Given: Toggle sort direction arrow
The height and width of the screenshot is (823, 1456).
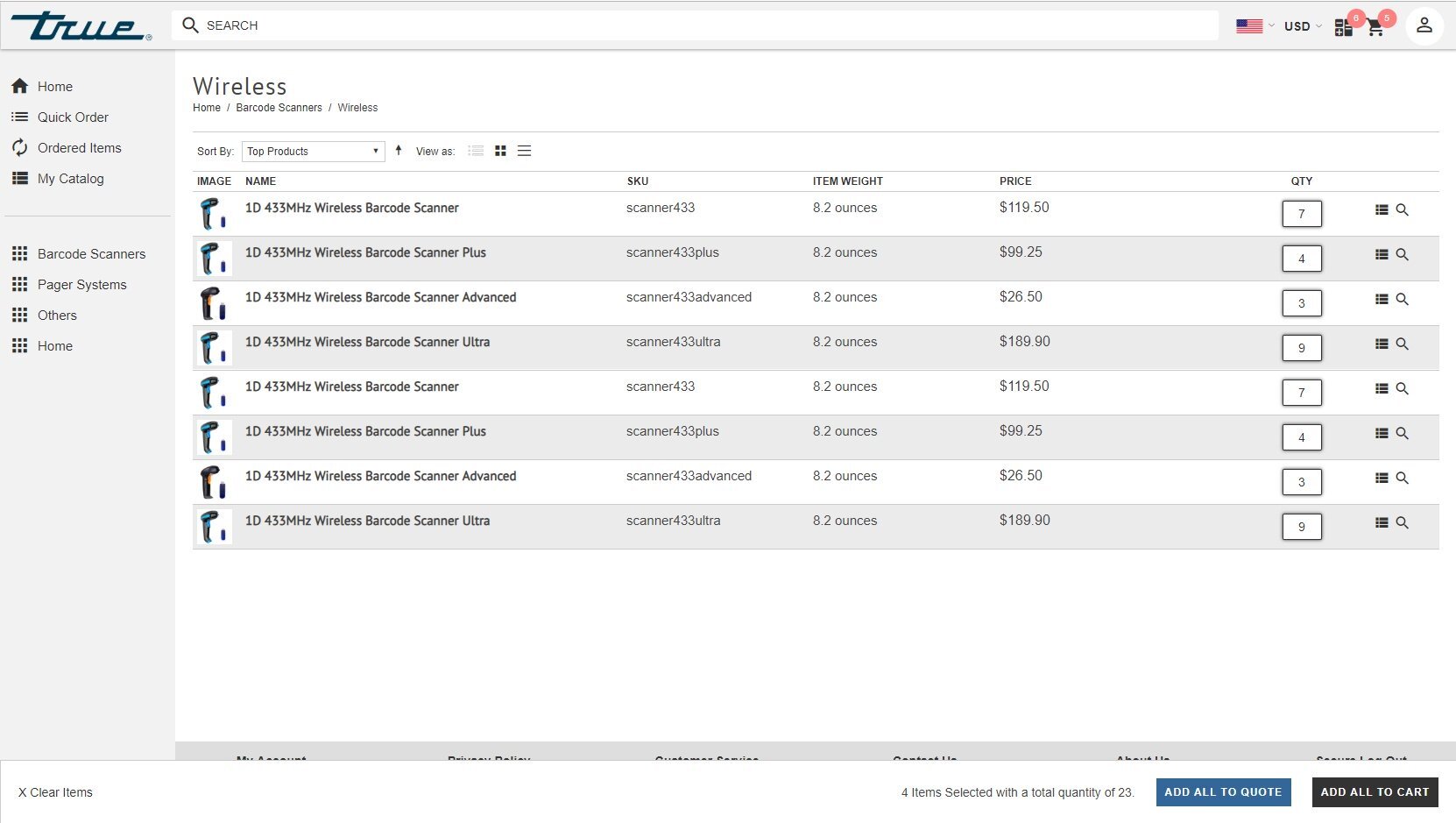Looking at the screenshot, I should tap(399, 150).
